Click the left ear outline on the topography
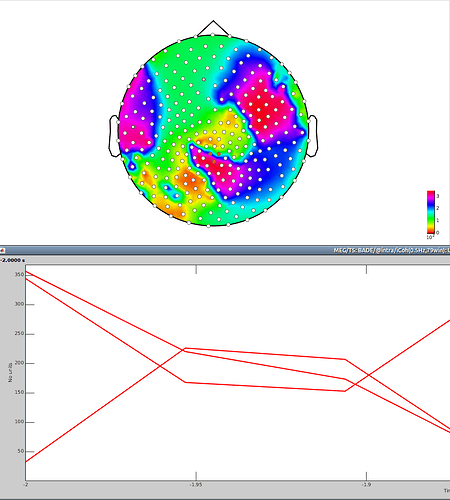This screenshot has width=450, height=500. click(x=114, y=136)
